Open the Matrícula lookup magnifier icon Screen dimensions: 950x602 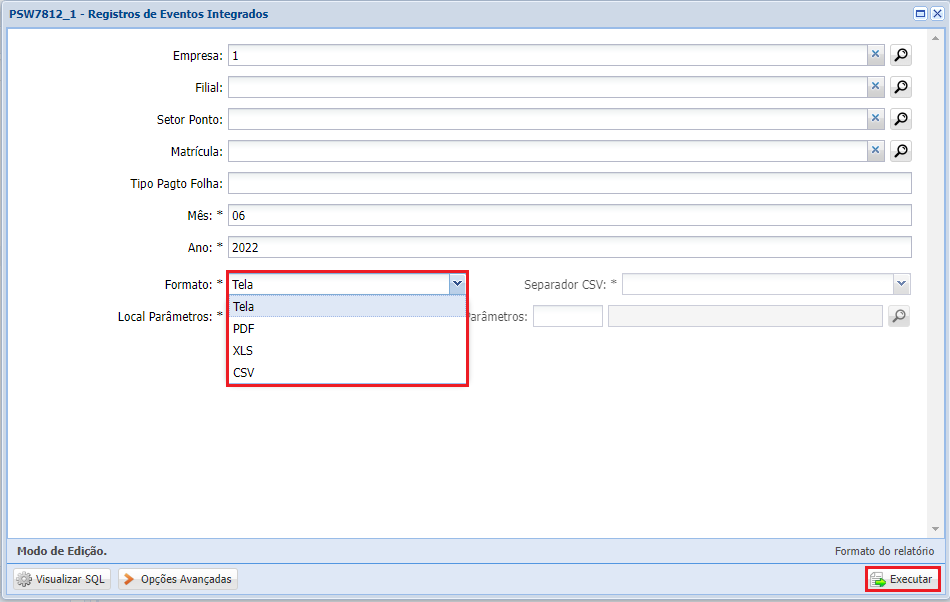point(901,152)
